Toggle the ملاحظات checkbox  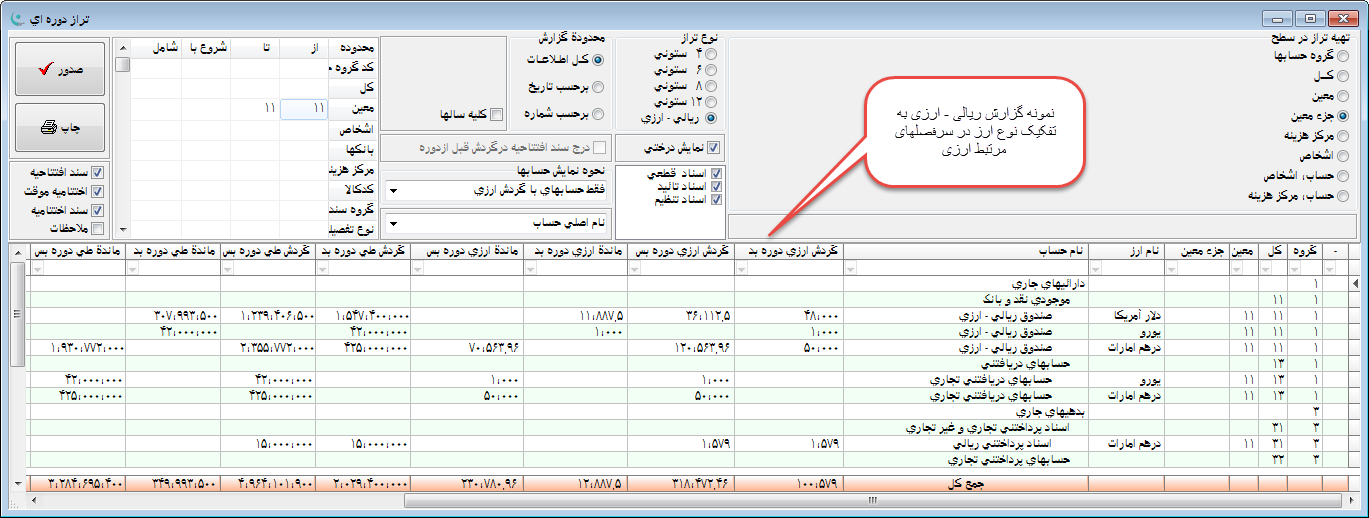point(97,228)
